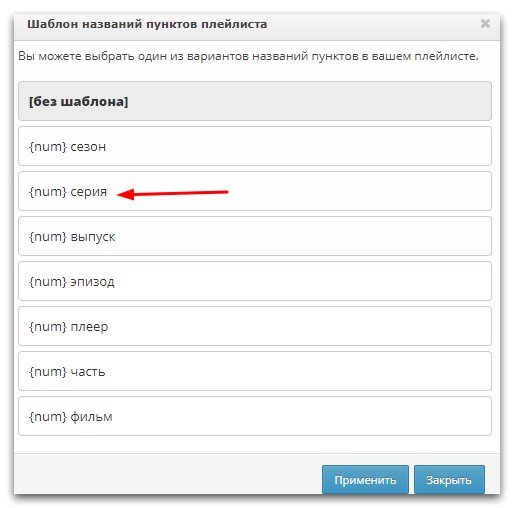
Task: Click the Закрыть button
Action: (x=449, y=480)
